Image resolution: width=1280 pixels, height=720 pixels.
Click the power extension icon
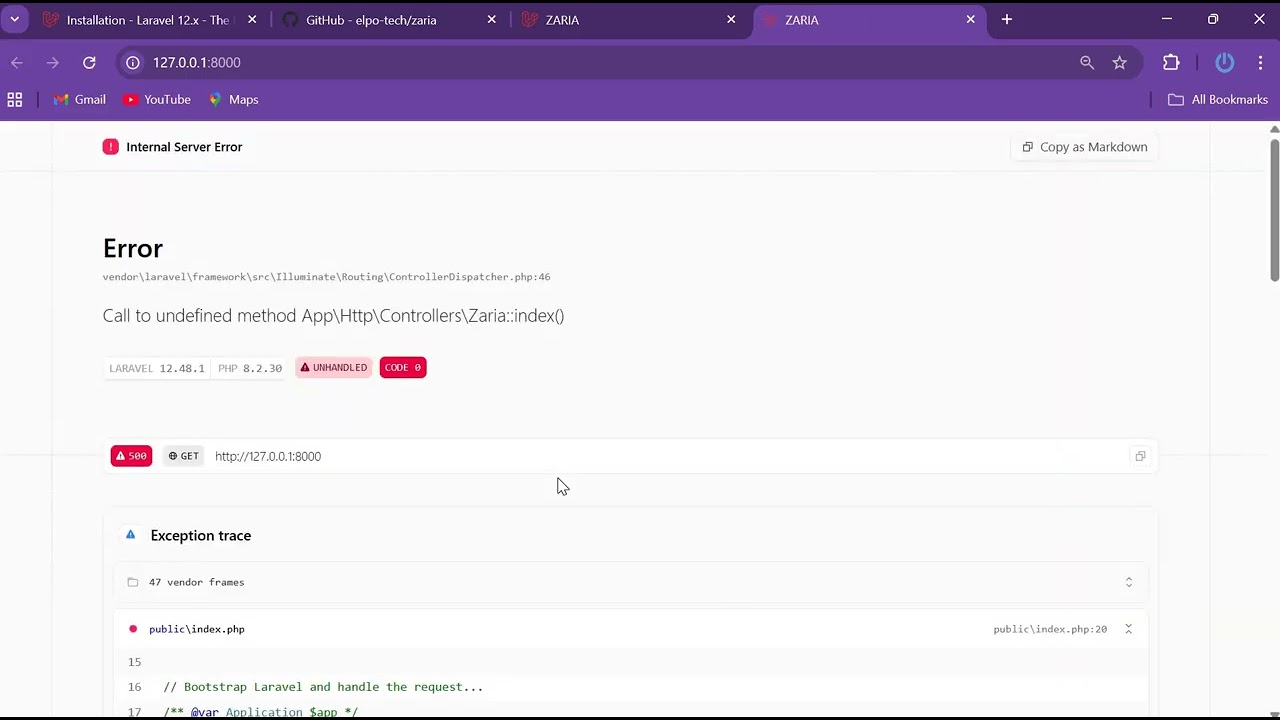click(x=1225, y=62)
